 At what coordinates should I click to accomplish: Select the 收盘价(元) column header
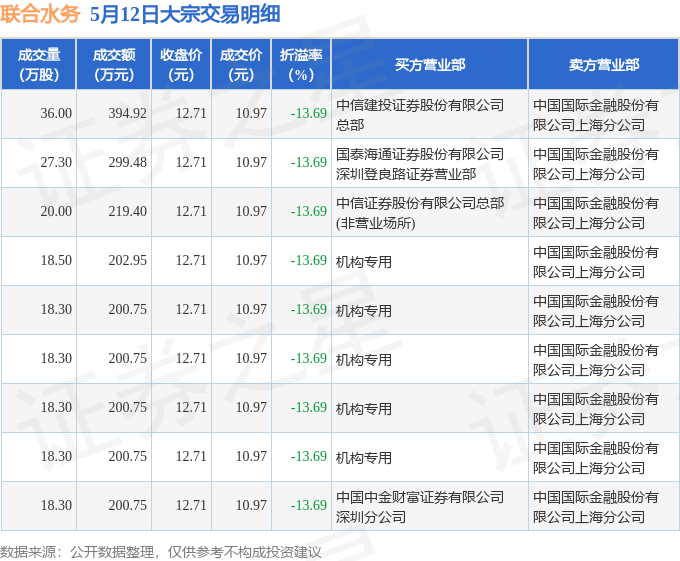click(181, 65)
